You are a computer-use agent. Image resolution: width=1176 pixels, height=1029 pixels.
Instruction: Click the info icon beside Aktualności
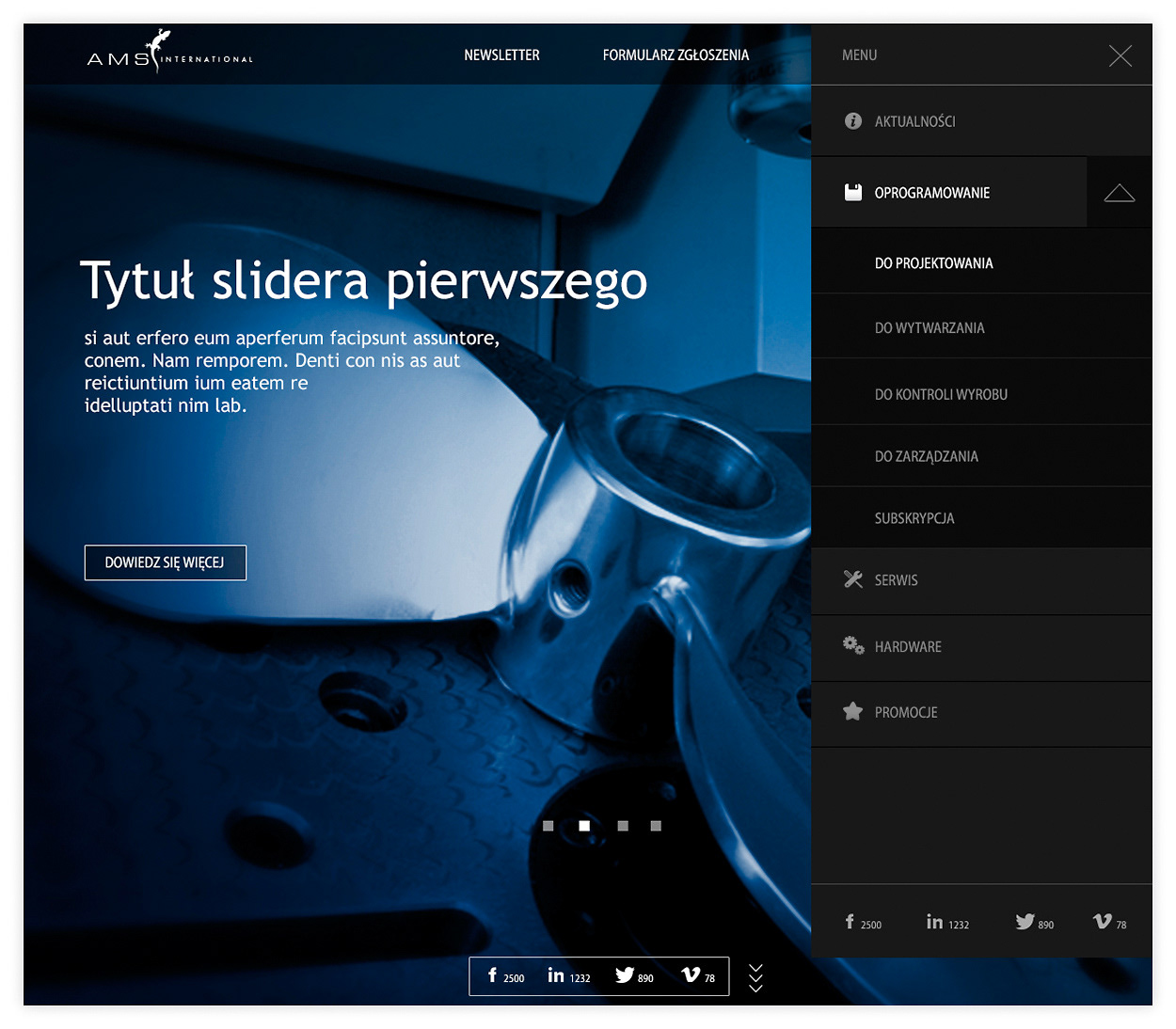(853, 121)
